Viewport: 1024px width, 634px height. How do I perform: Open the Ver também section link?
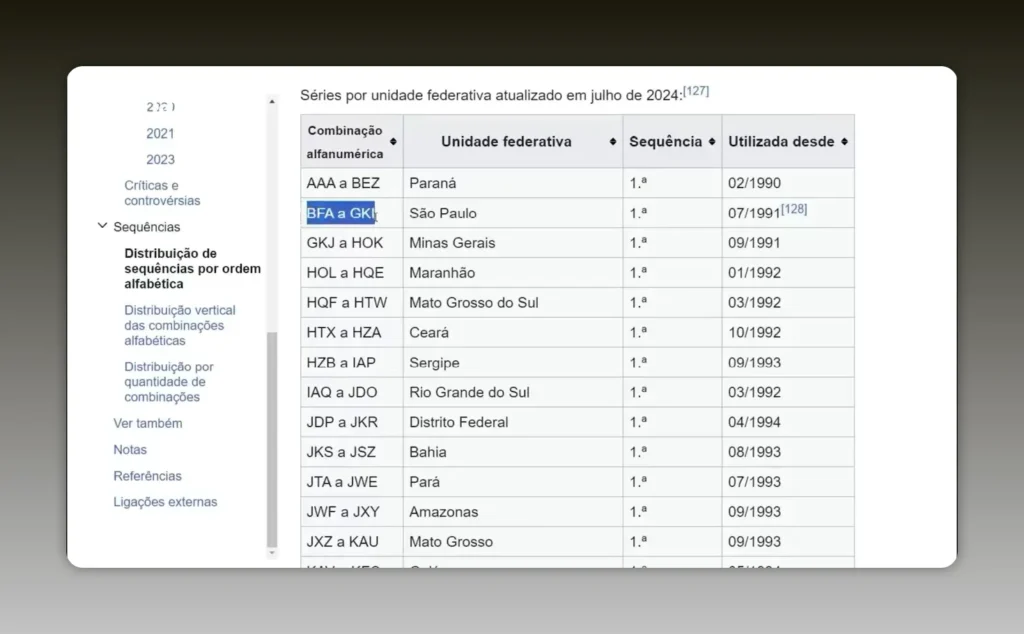coord(148,423)
